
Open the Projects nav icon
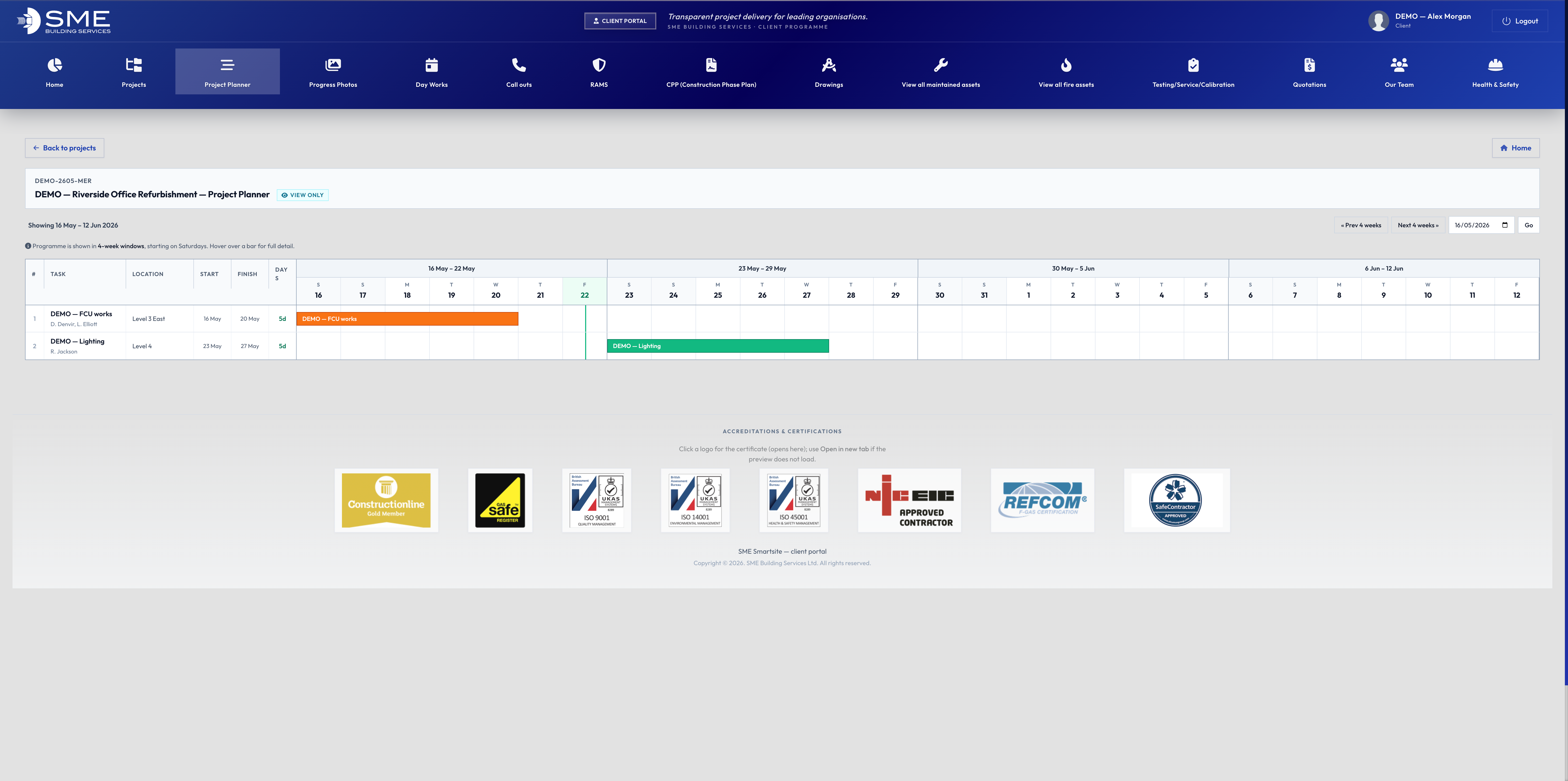(134, 65)
